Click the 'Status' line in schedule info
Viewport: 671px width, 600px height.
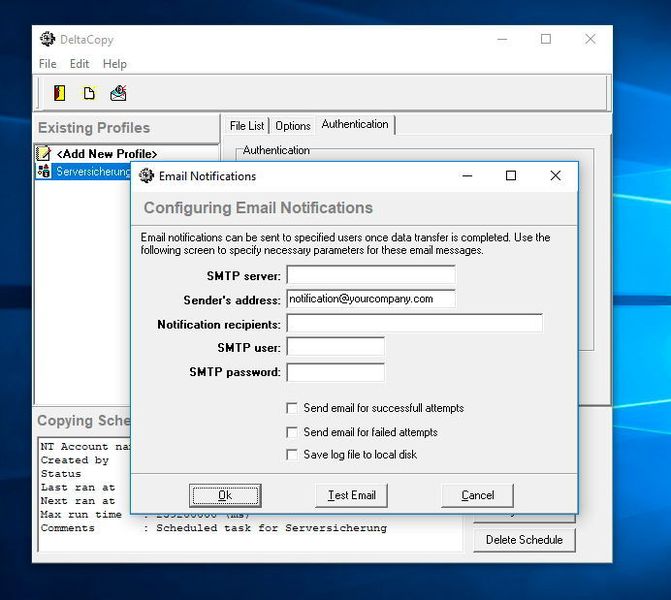[x=61, y=474]
